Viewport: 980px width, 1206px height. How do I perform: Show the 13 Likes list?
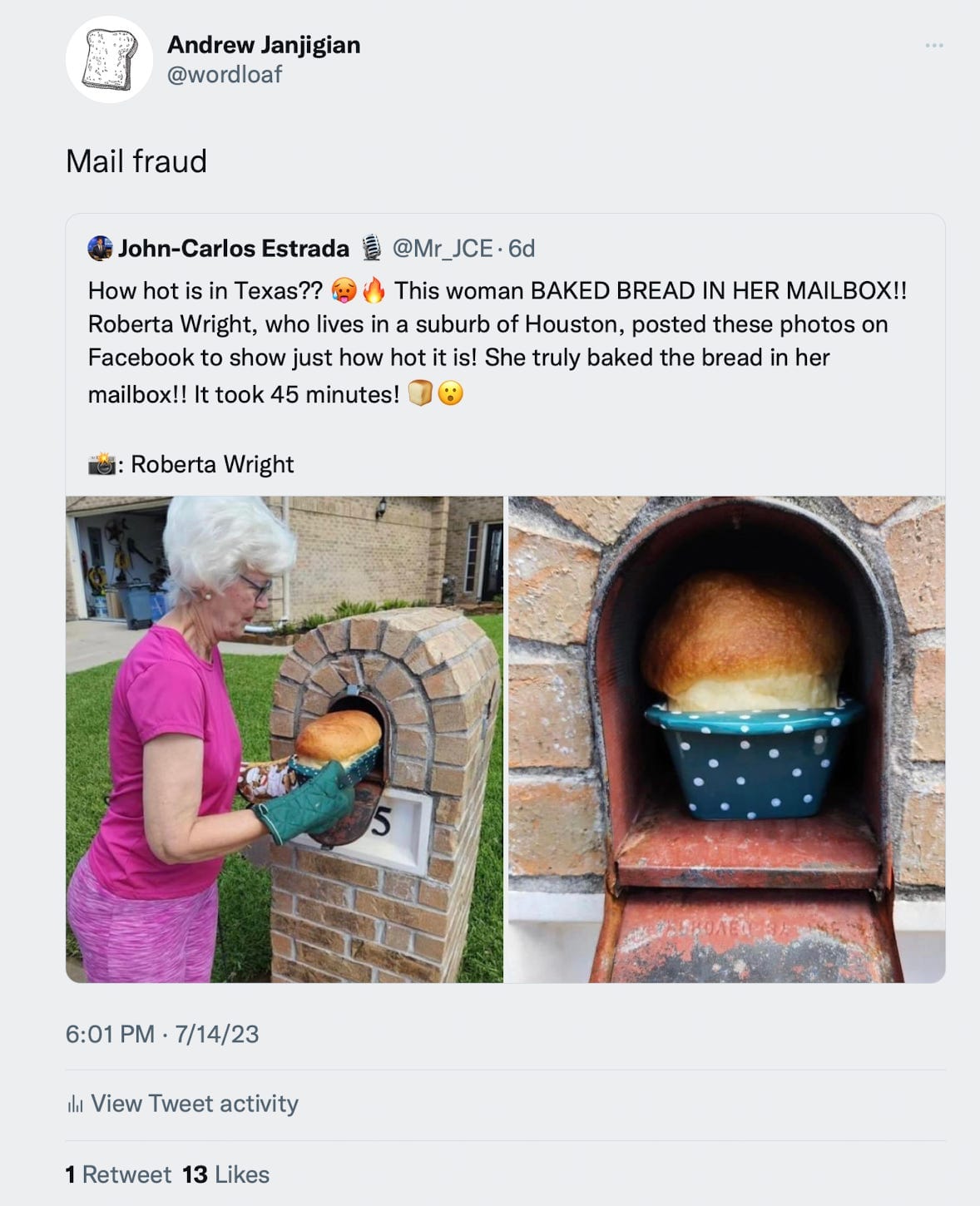pyautogui.click(x=226, y=1174)
